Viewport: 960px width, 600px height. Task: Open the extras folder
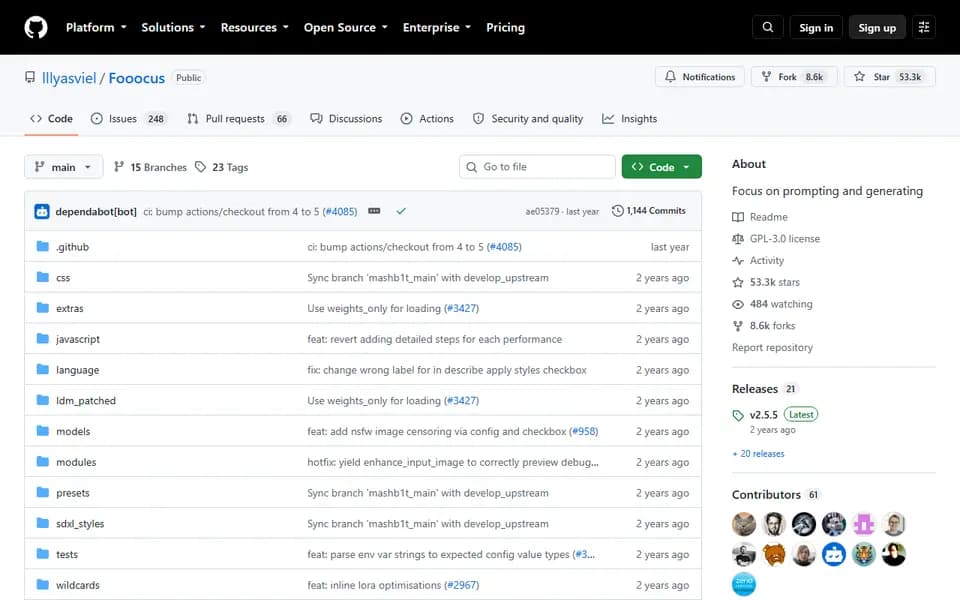[70, 308]
